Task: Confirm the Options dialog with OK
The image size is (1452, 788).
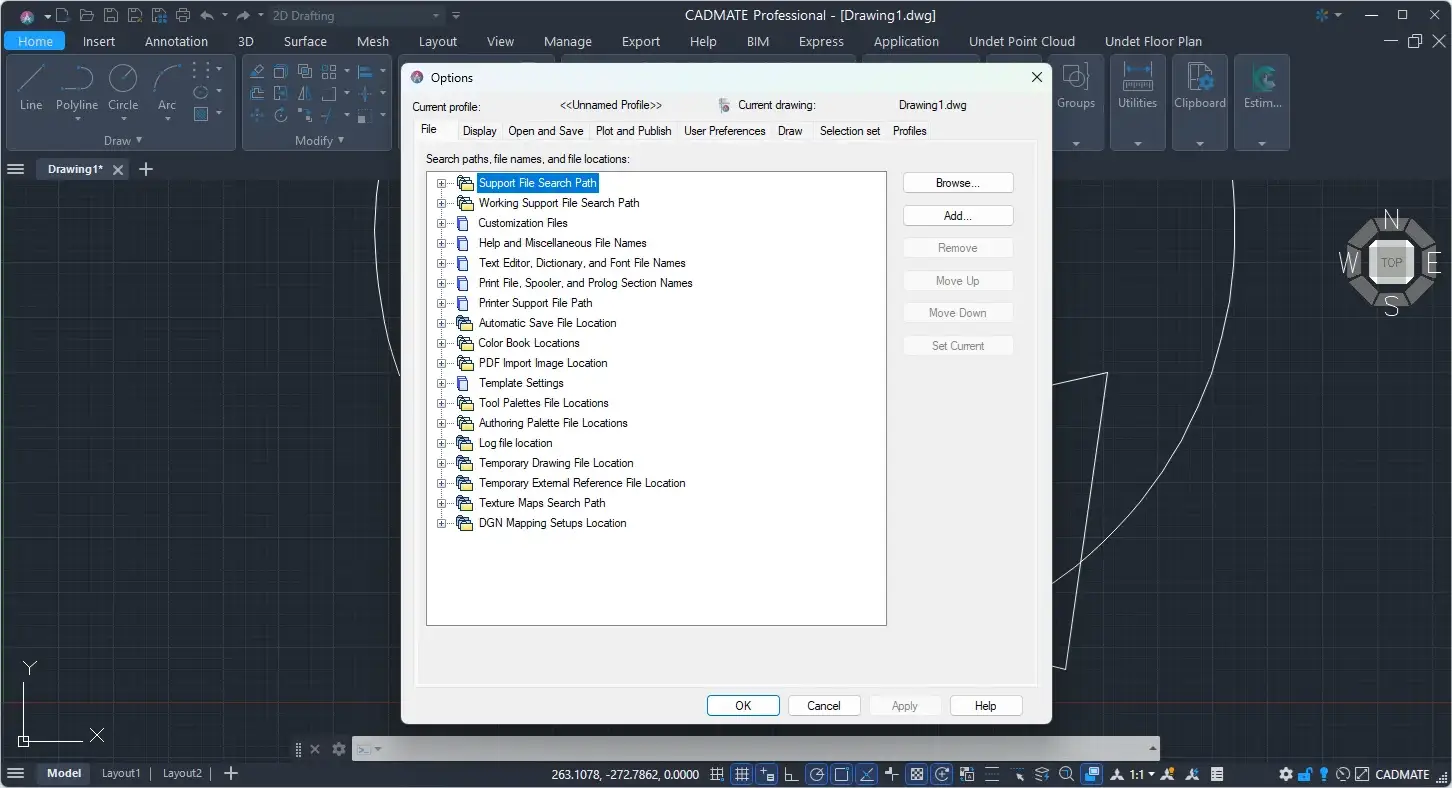Action: coord(743,705)
